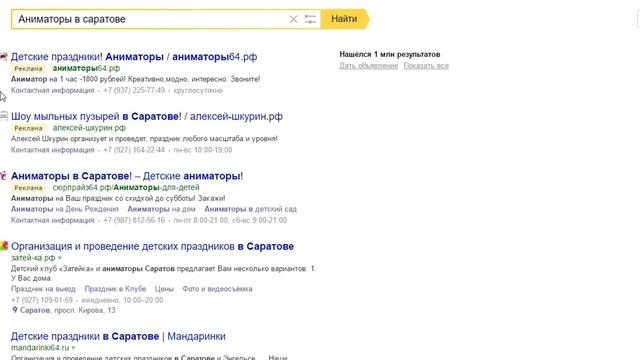
Task: Click favicon of сюрпрайз64.рф result
Action: [4, 176]
